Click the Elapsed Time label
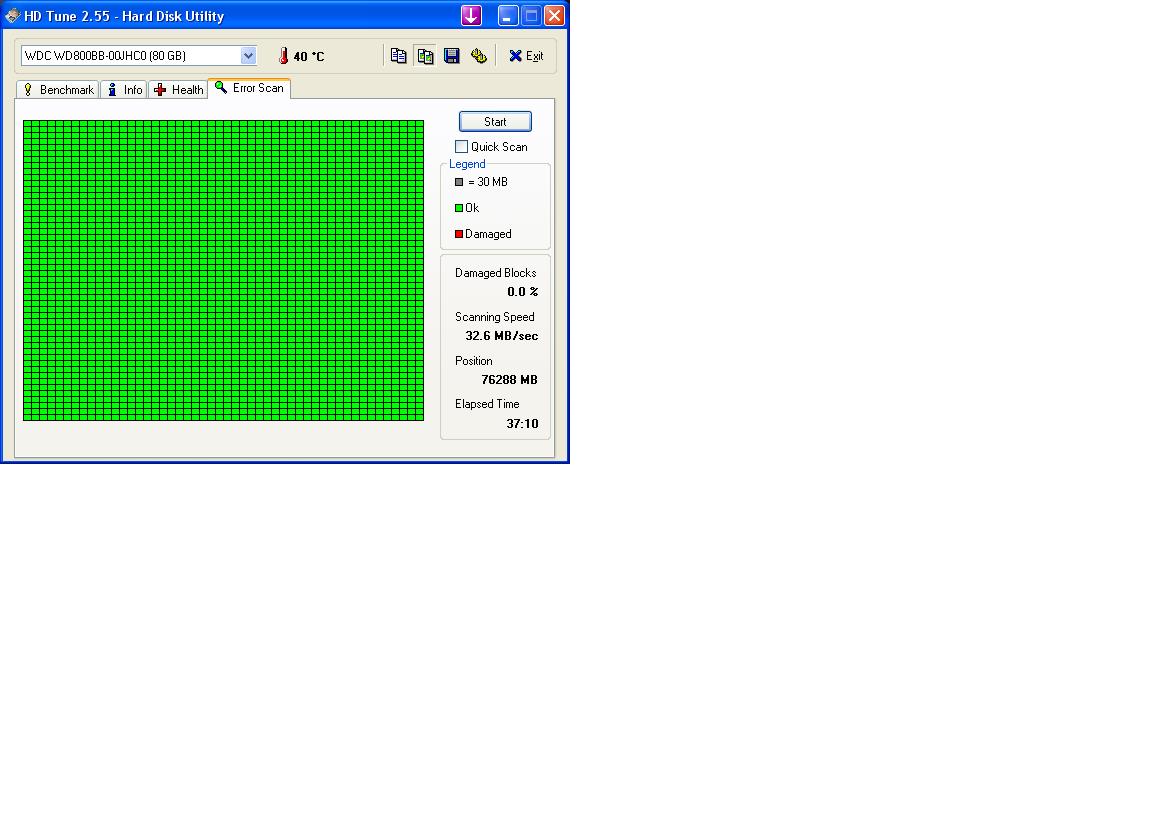 point(487,404)
